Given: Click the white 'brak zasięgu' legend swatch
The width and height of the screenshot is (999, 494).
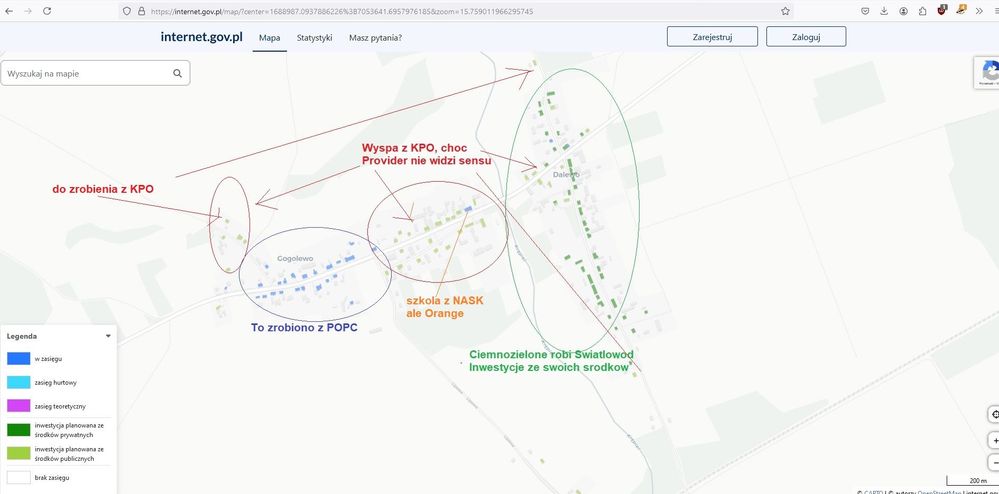Looking at the screenshot, I should tap(18, 477).
